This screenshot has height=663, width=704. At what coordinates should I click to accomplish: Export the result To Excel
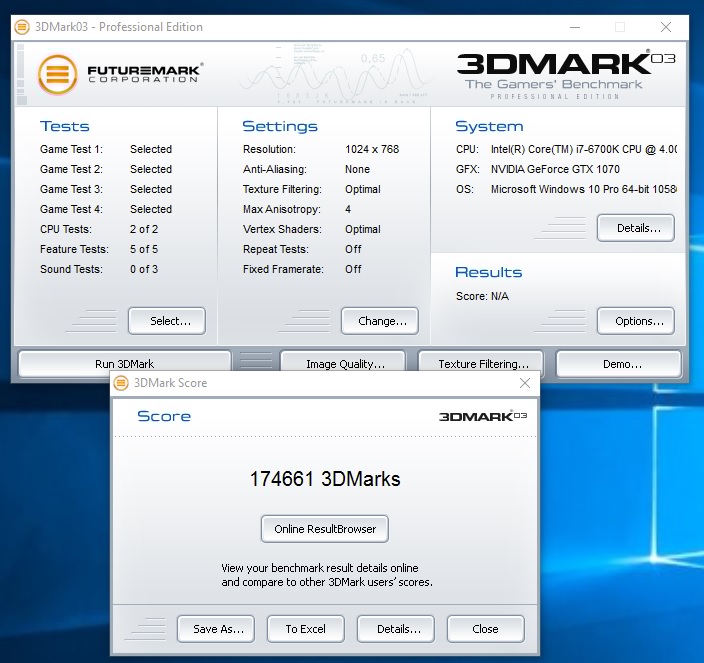[306, 629]
